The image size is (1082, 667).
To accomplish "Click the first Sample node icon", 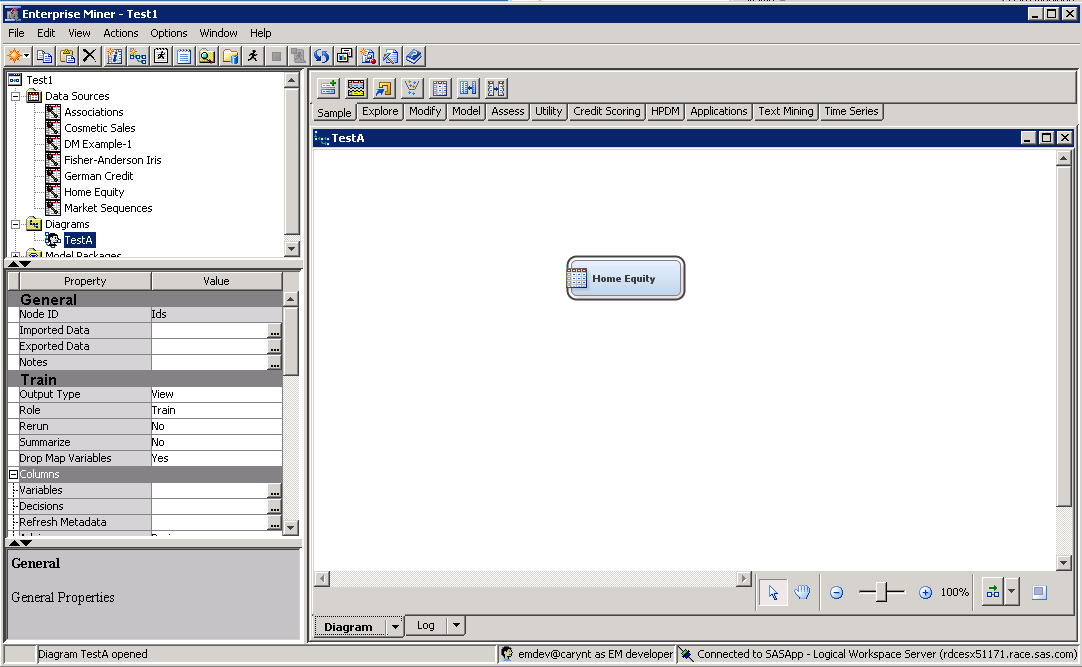I will 328,88.
